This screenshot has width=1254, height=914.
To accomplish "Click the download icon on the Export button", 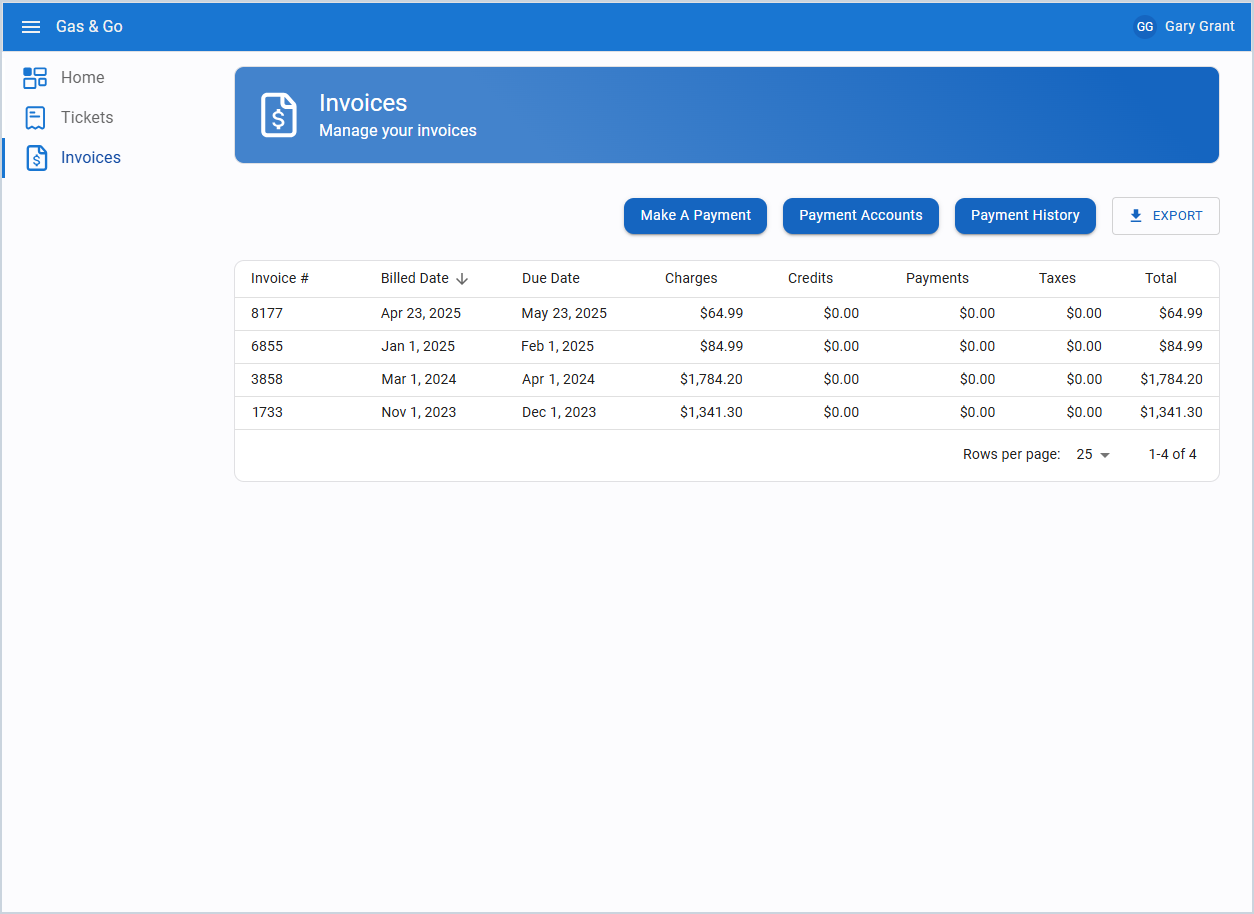I will pos(1135,215).
